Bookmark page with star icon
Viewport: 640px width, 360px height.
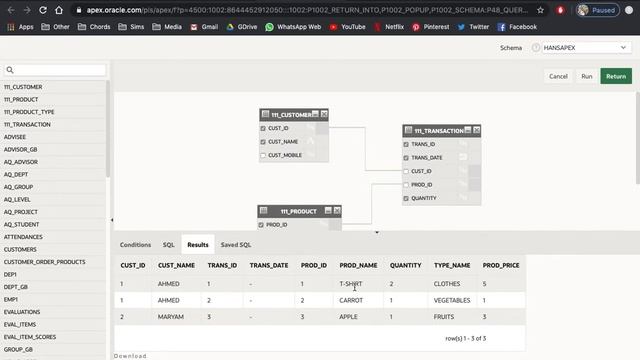(540, 10)
